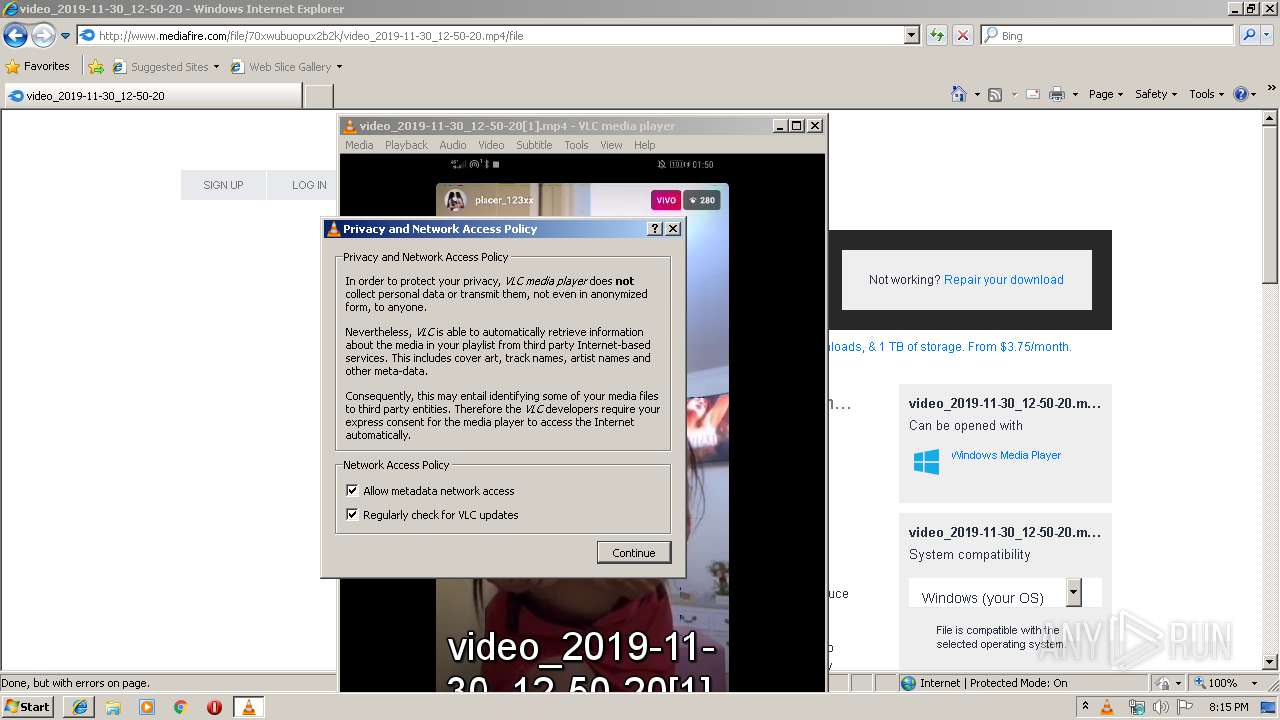Screen dimensions: 1280x720
Task: Click the clock showing 8:15 PM
Action: pyautogui.click(x=1228, y=707)
